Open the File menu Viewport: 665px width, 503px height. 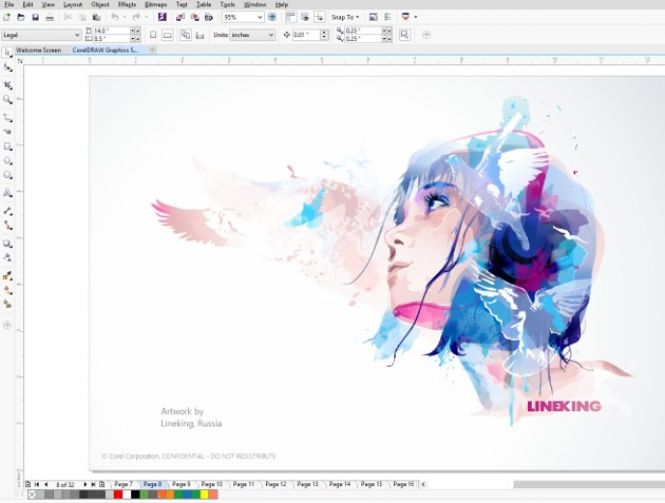click(8, 5)
